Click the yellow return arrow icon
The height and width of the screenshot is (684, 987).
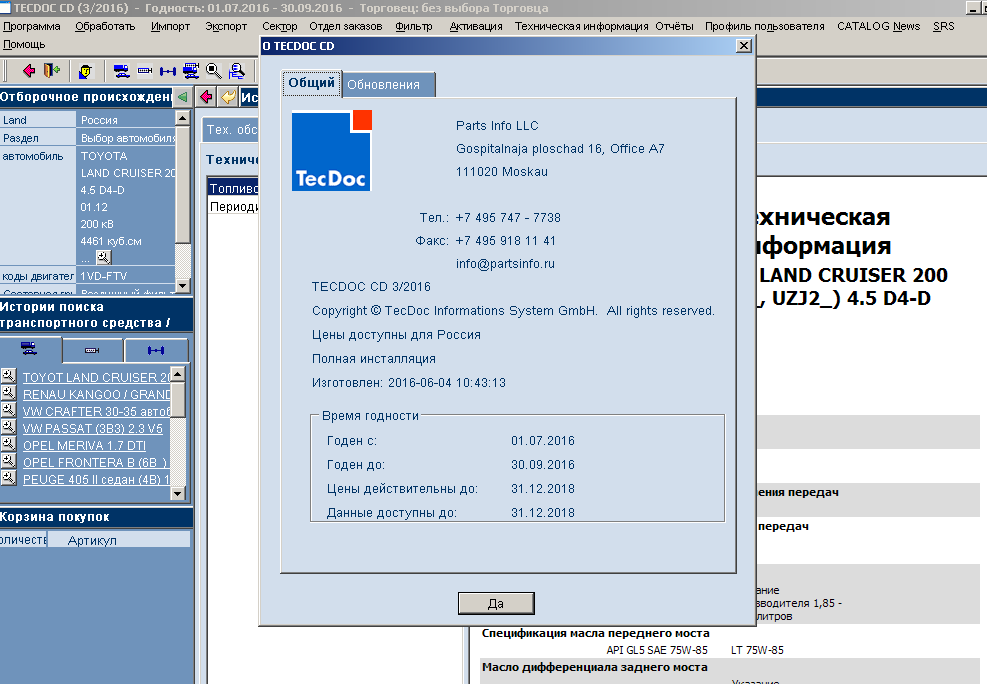[228, 97]
